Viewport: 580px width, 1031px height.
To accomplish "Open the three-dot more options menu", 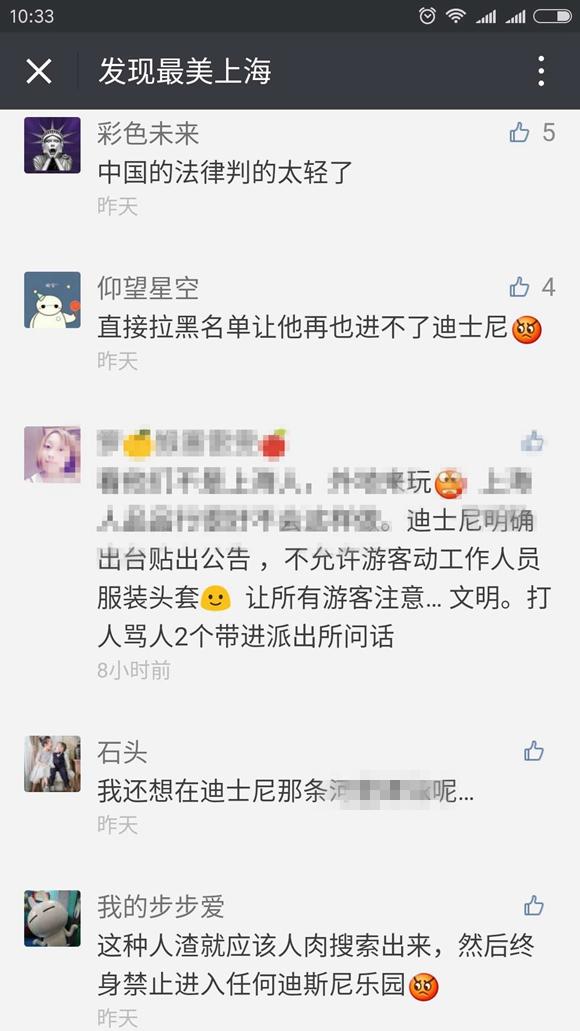I will [x=541, y=71].
